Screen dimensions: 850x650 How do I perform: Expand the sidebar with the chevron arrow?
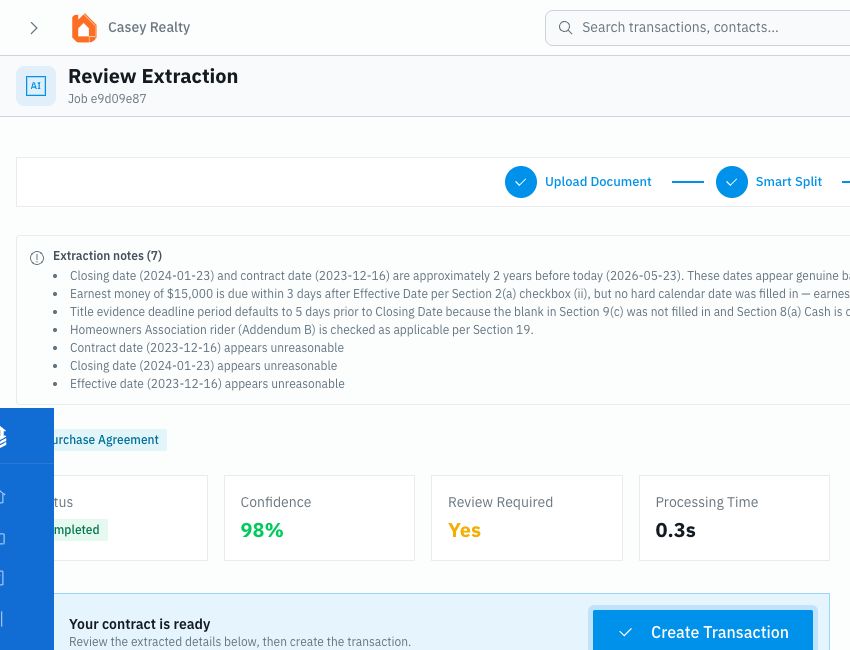coord(34,28)
